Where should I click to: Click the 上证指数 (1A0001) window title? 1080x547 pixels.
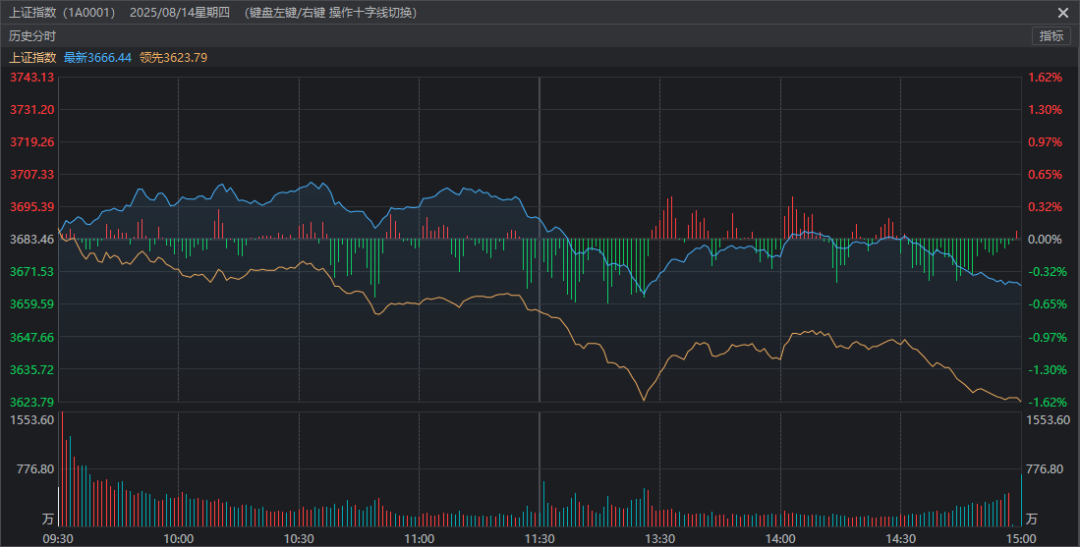(62, 12)
